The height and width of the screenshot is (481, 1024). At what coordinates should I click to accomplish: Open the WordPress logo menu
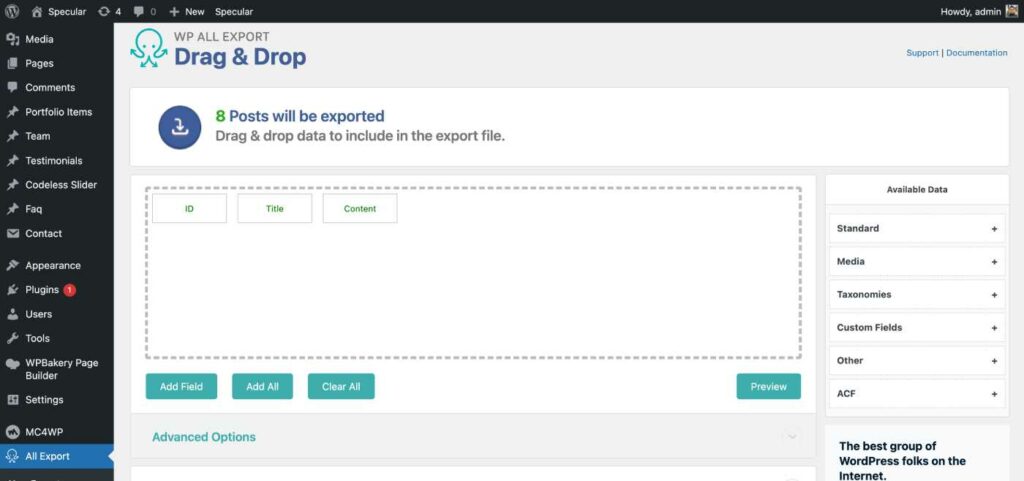tap(12, 11)
